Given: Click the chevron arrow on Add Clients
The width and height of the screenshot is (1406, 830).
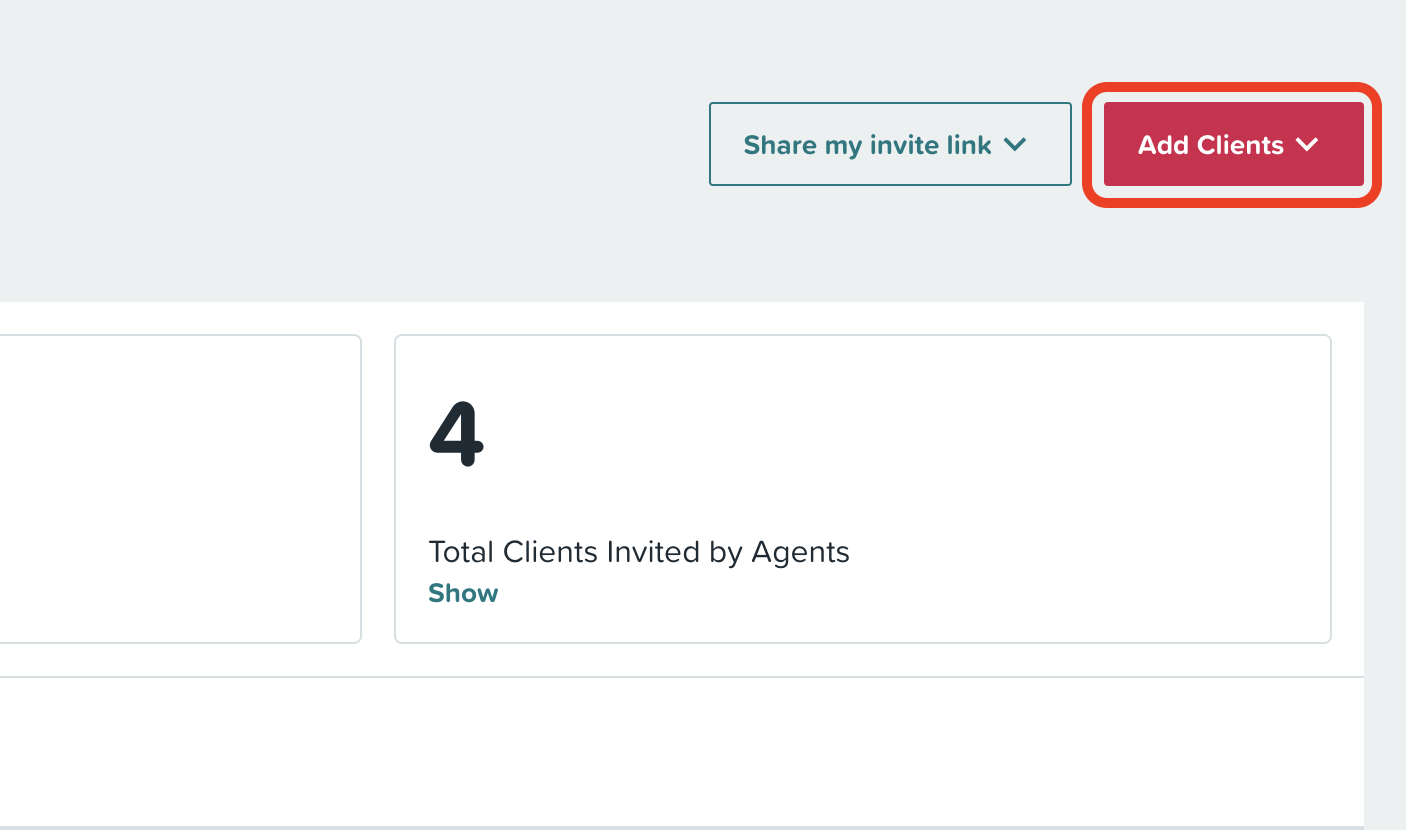Looking at the screenshot, I should coord(1307,145).
